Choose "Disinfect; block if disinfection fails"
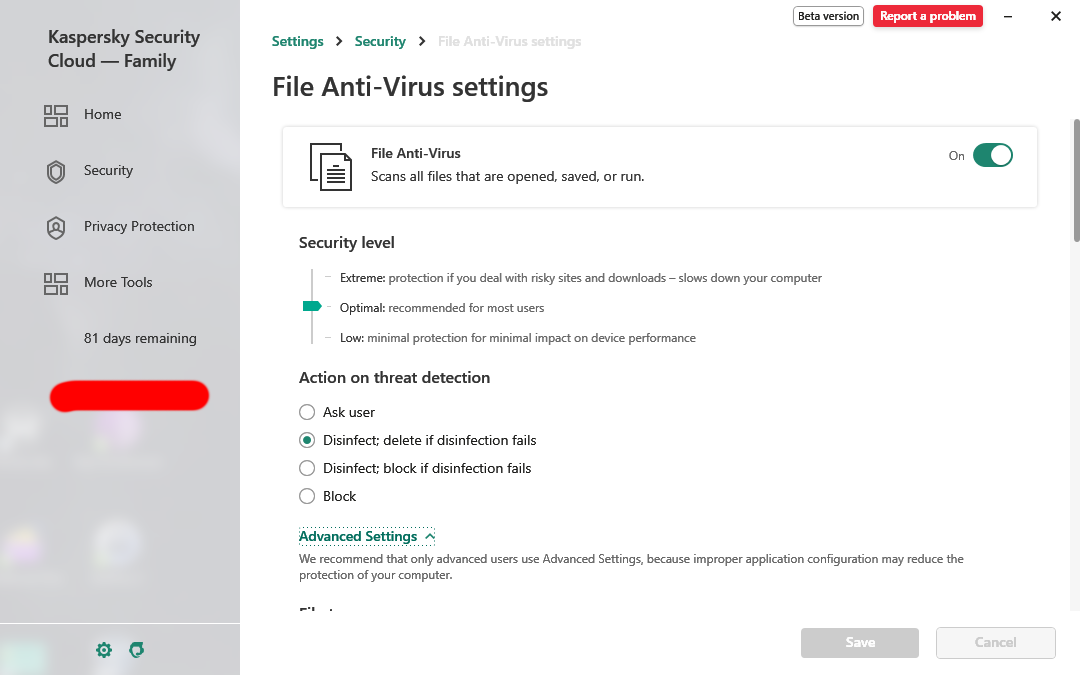The width and height of the screenshot is (1080, 675). pos(307,468)
